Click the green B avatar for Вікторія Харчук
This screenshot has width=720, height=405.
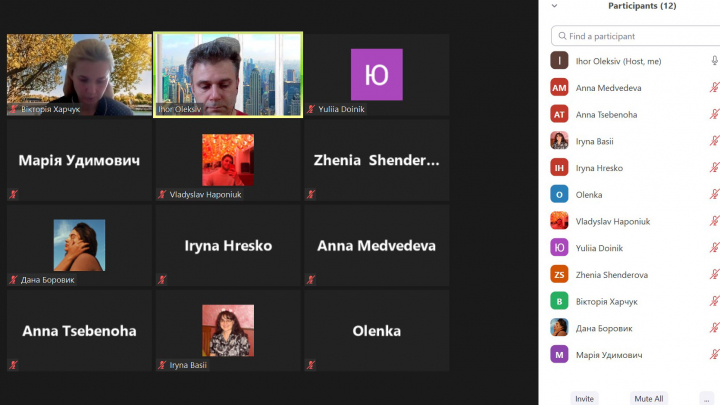click(x=559, y=301)
